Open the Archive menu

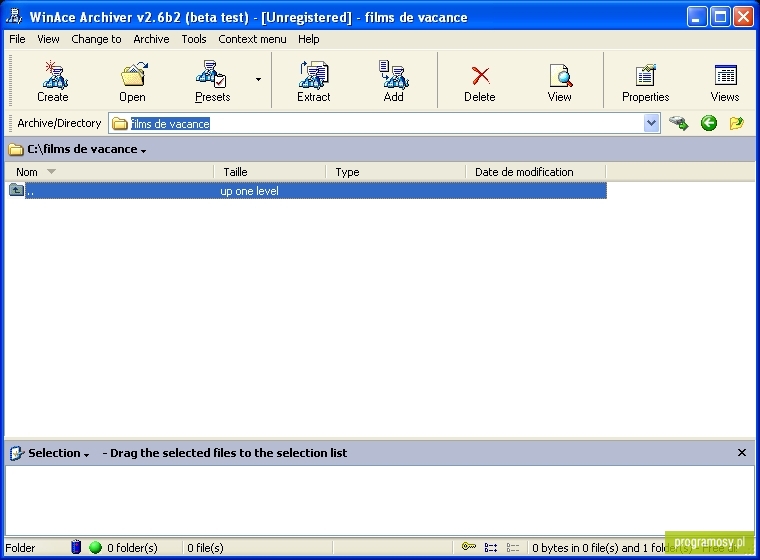tap(151, 39)
